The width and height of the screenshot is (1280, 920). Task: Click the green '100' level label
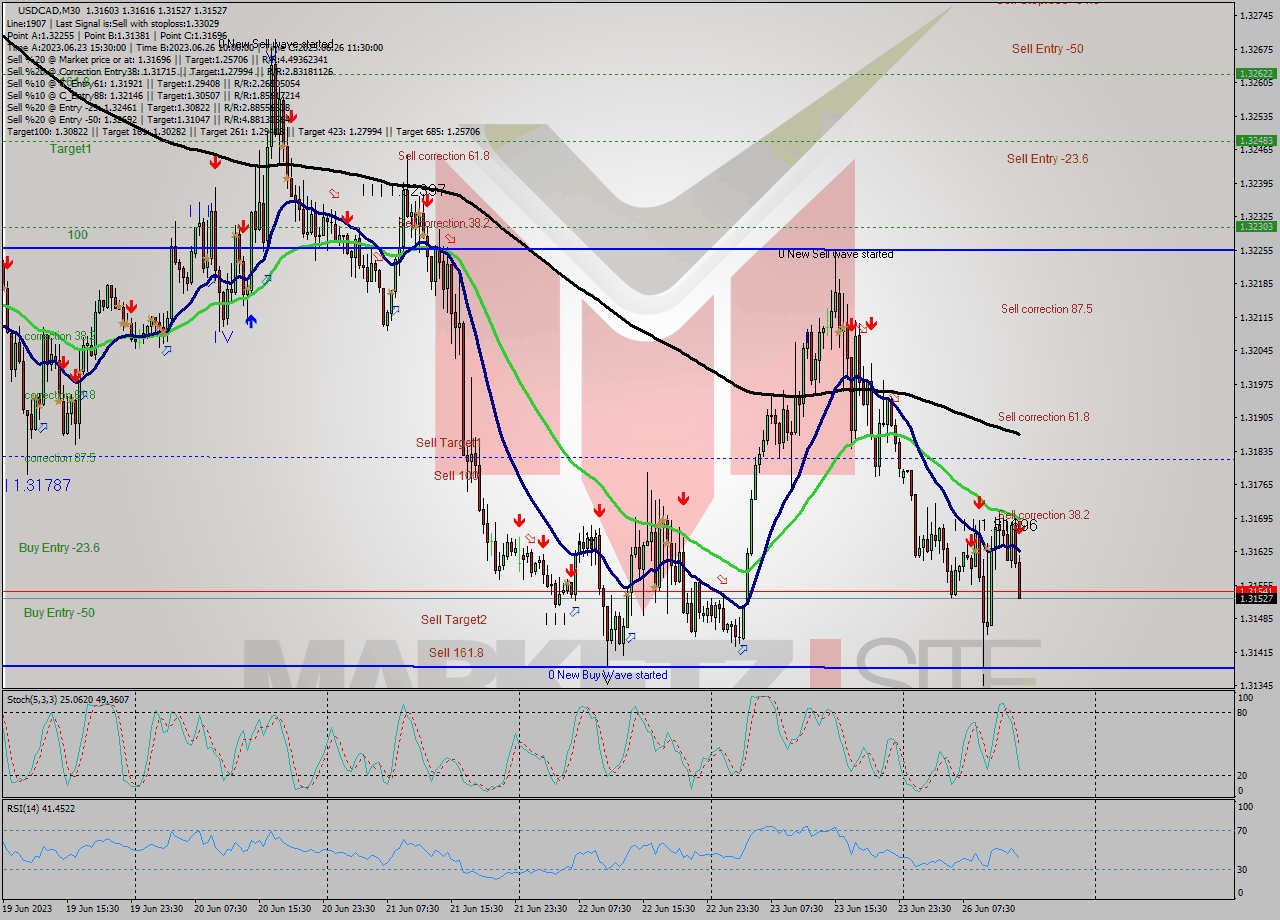click(x=78, y=235)
